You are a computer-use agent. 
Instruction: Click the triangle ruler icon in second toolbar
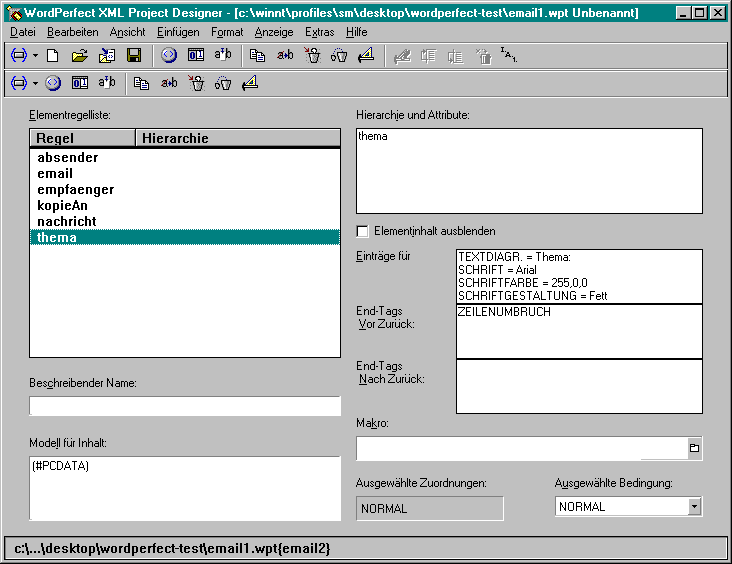click(250, 84)
